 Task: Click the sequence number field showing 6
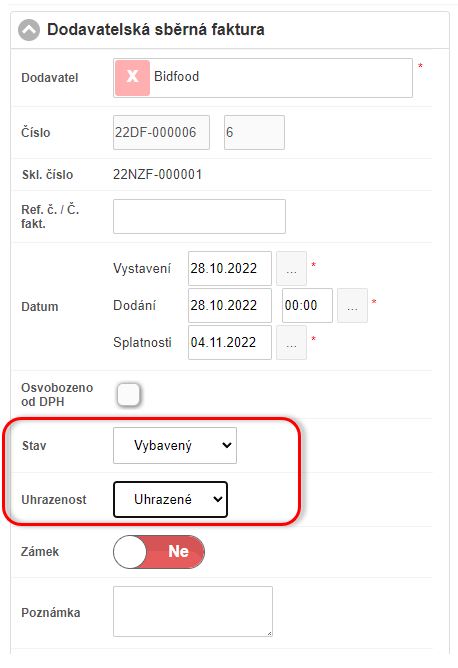[254, 132]
